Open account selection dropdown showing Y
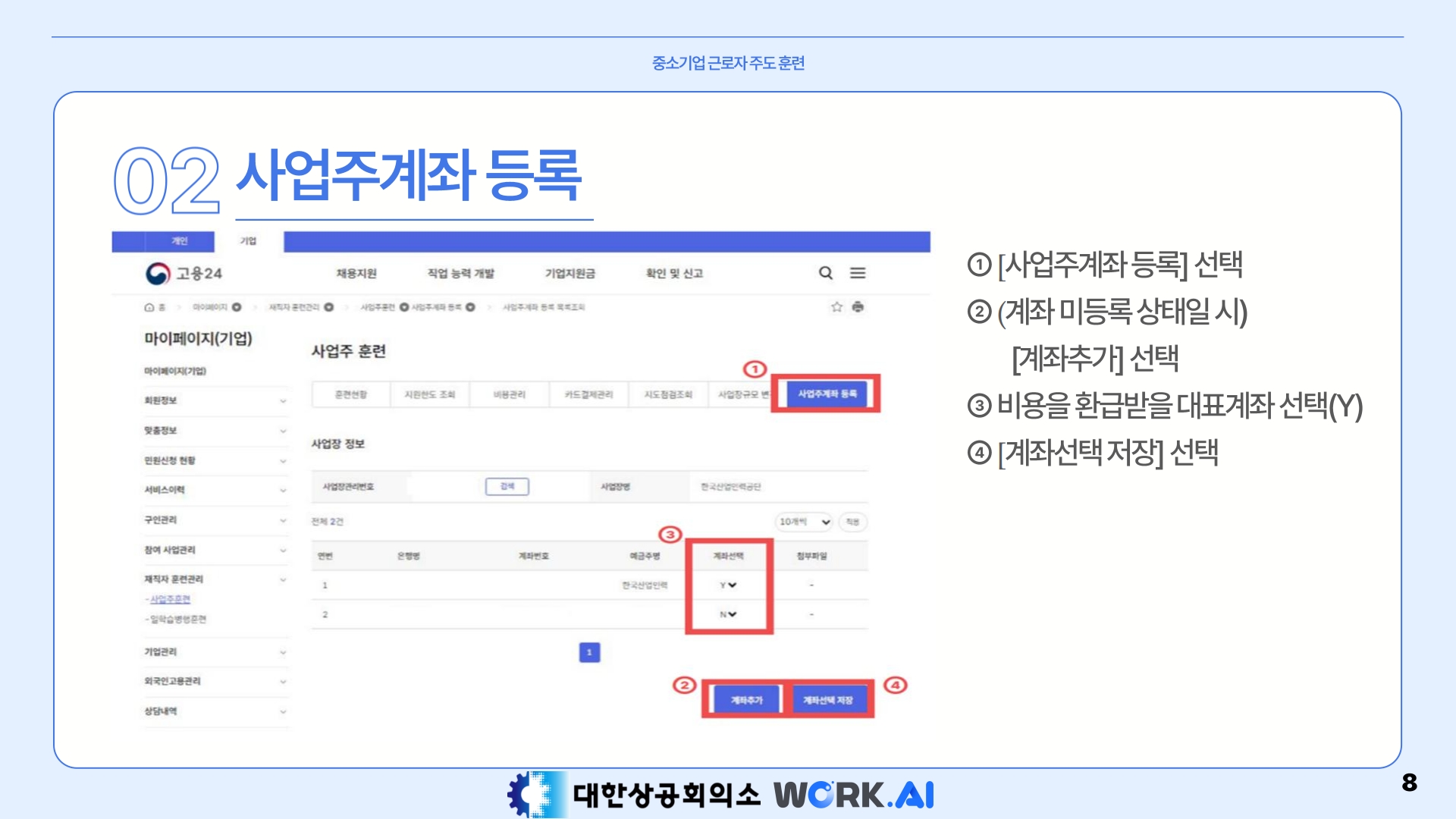Image resolution: width=1456 pixels, height=819 pixels. (x=728, y=585)
